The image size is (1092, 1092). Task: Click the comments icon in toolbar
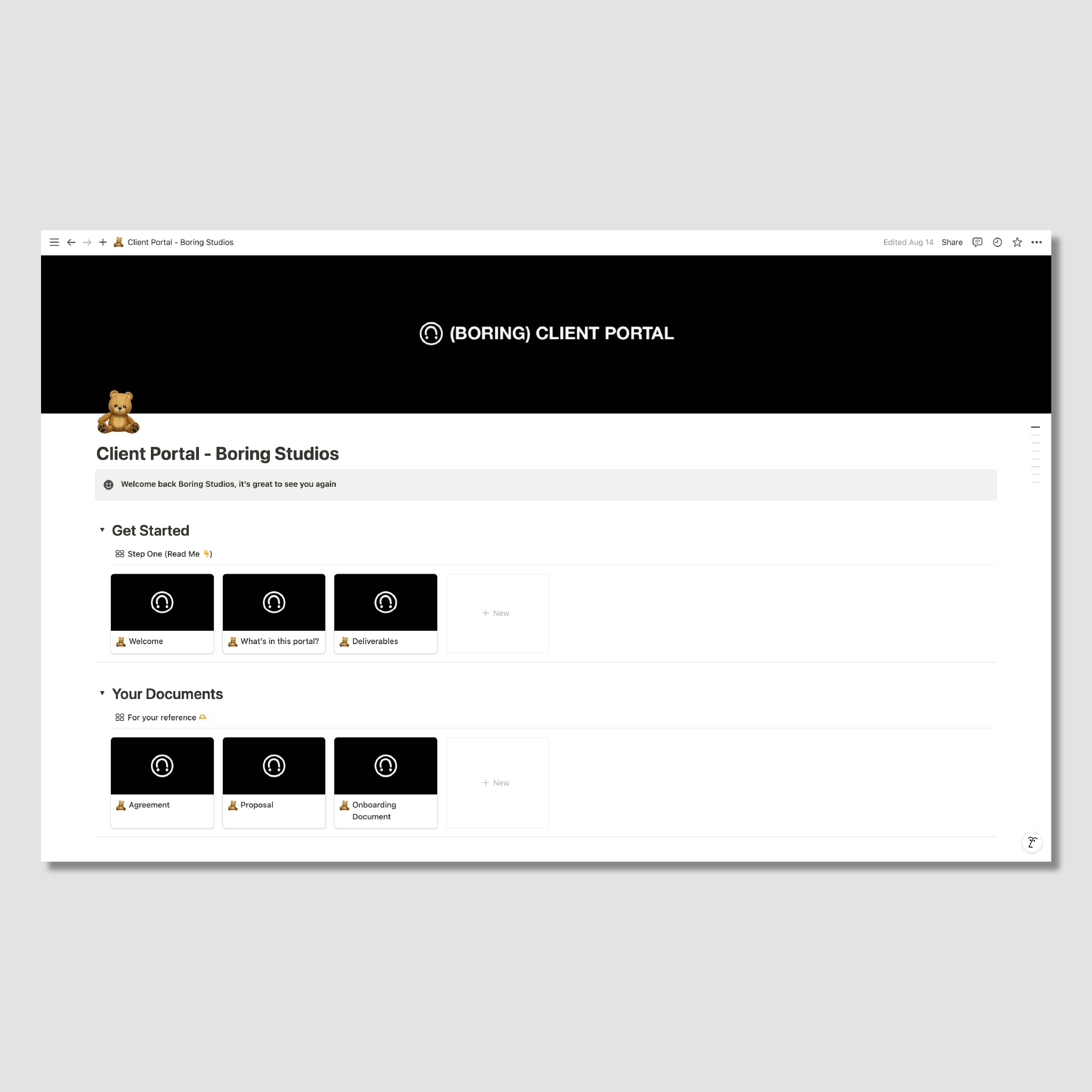(x=978, y=242)
